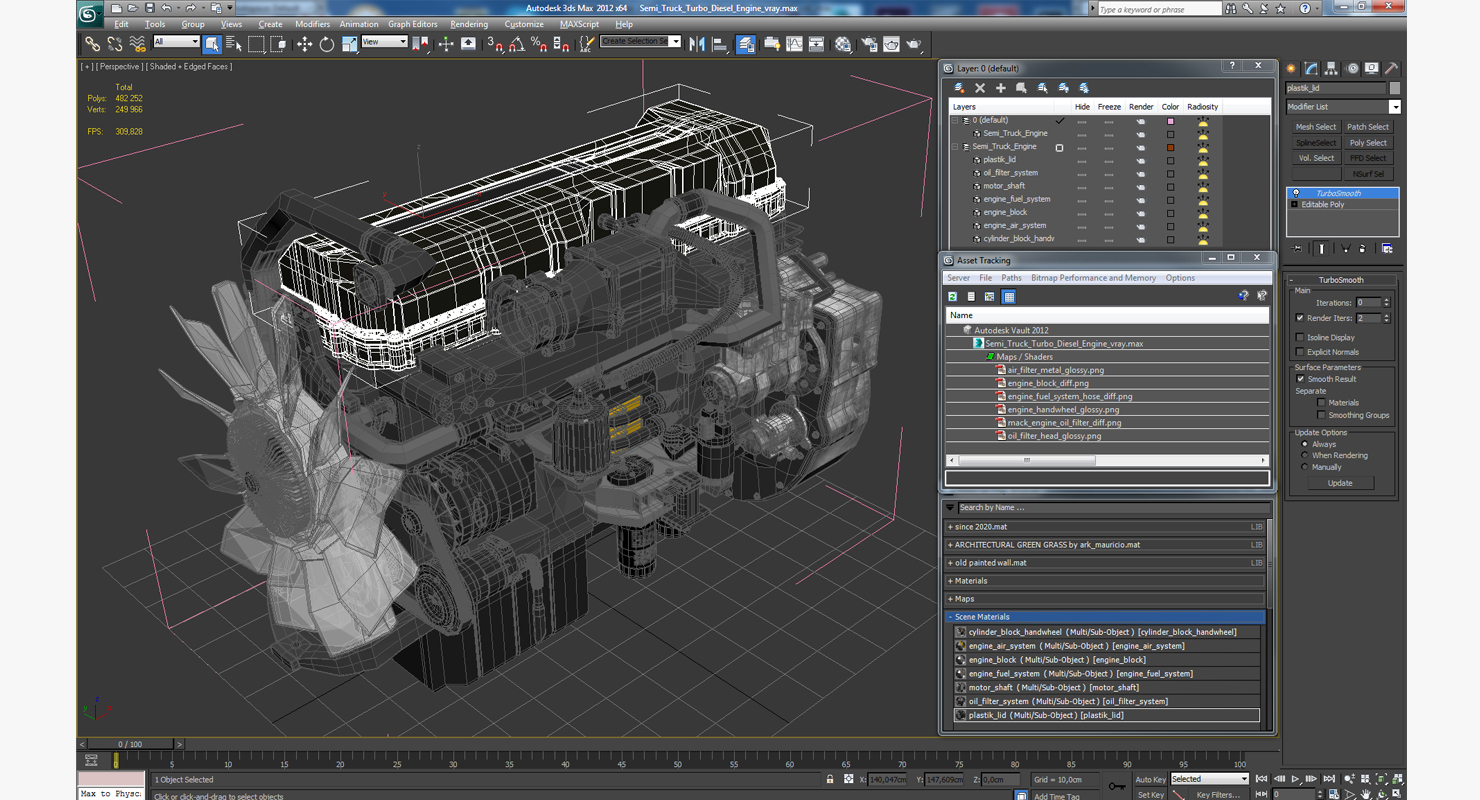This screenshot has height=800, width=1480.
Task: Open the Material Editor icon
Action: point(843,44)
